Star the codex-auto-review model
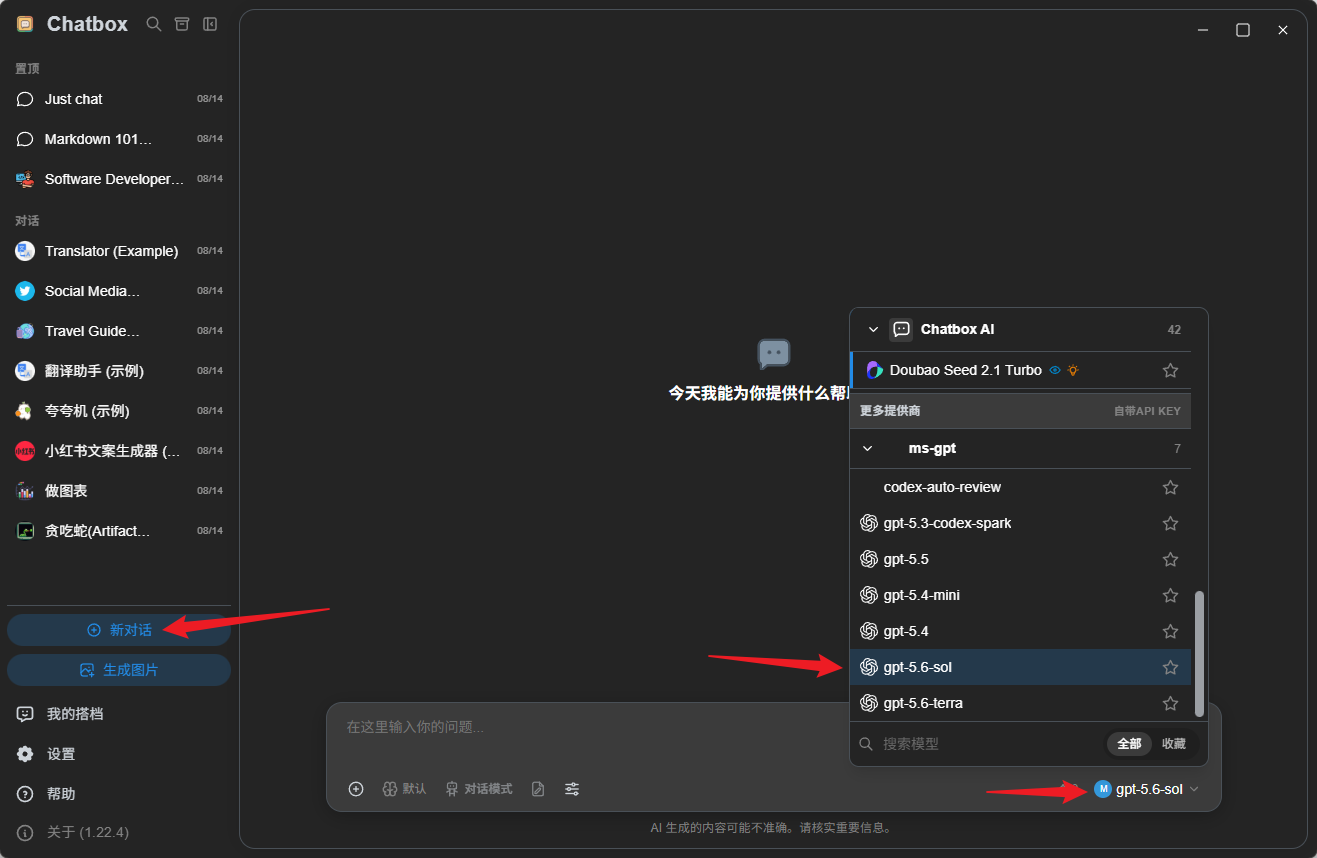 pos(1170,487)
